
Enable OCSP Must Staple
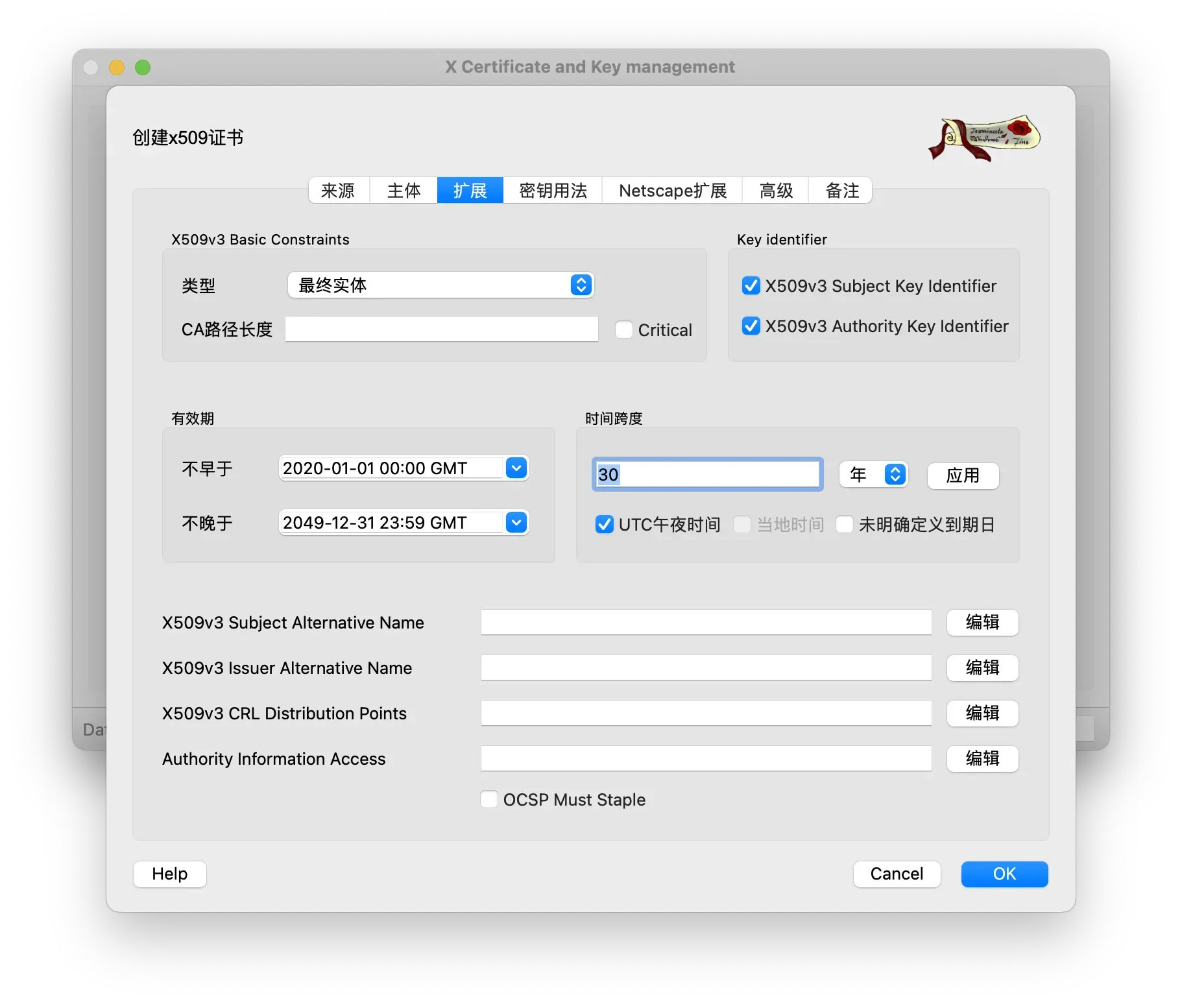point(489,799)
